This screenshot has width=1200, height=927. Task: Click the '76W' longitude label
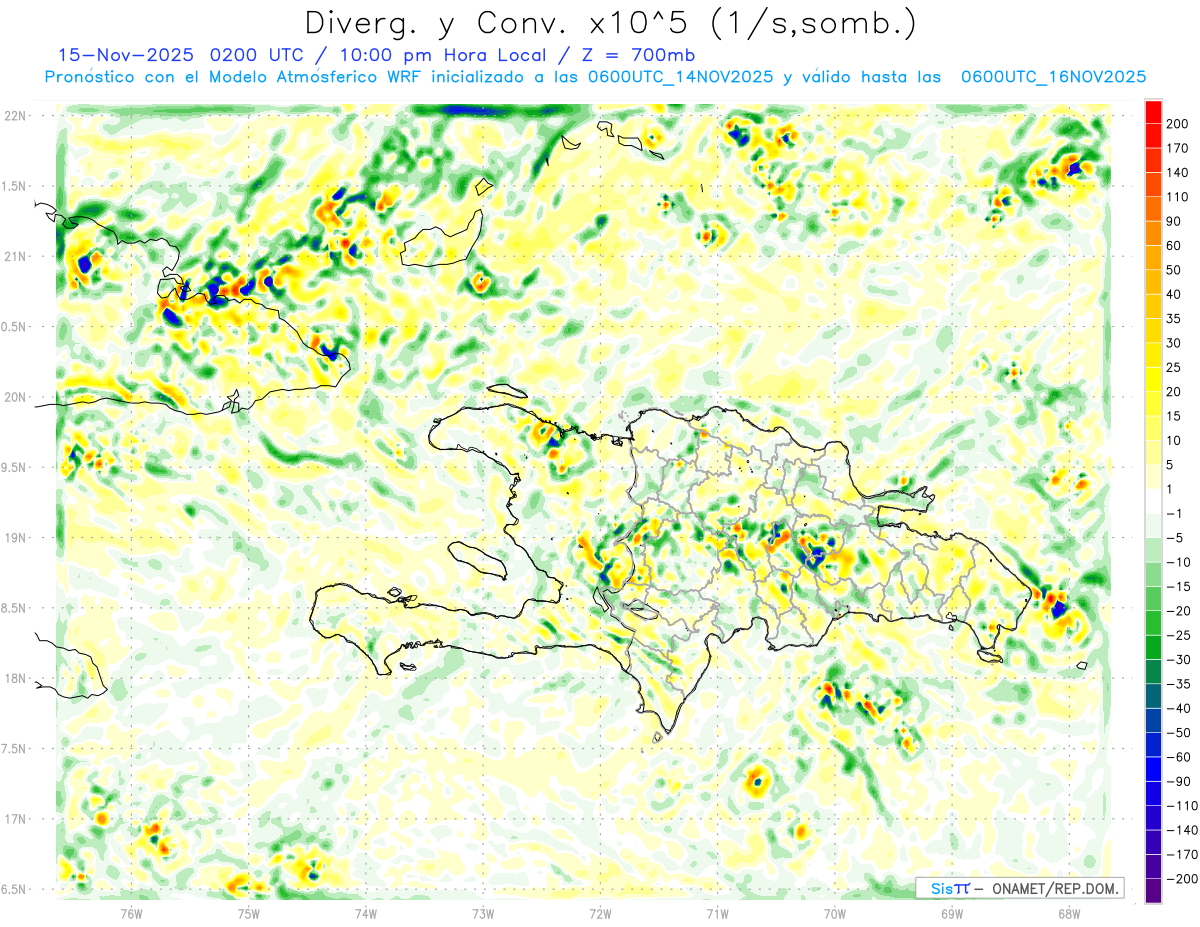pos(131,913)
